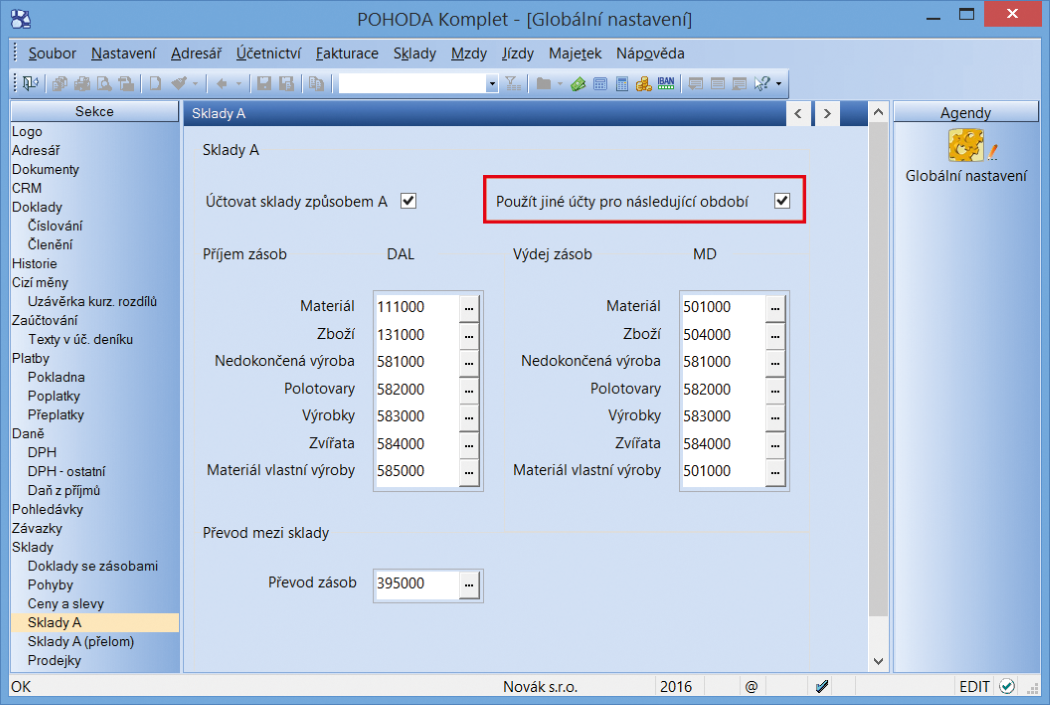
Task: Open ellipsis button for Výdej Zvířata 584000
Action: pos(775,444)
